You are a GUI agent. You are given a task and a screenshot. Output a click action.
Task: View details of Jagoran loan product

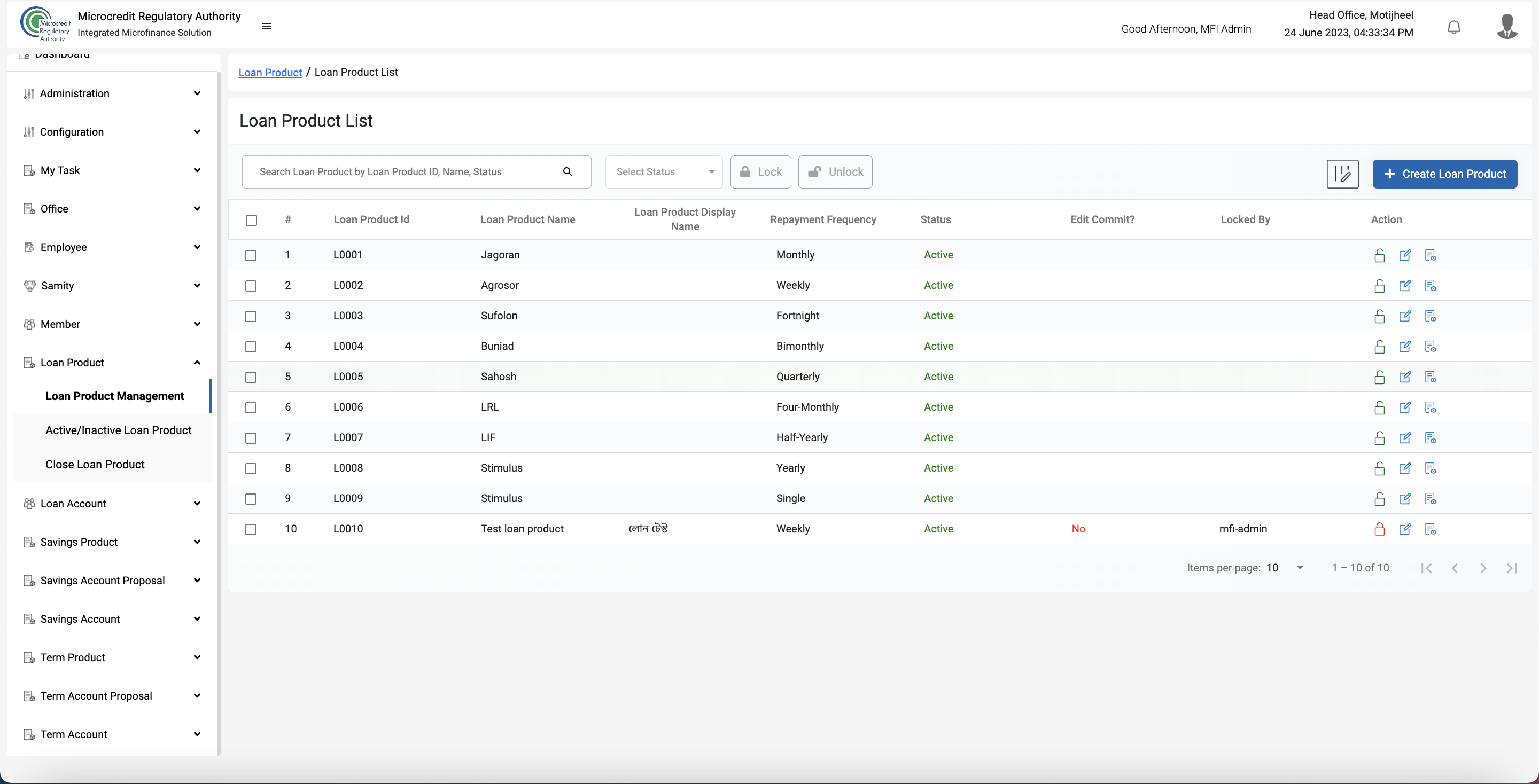[1431, 255]
